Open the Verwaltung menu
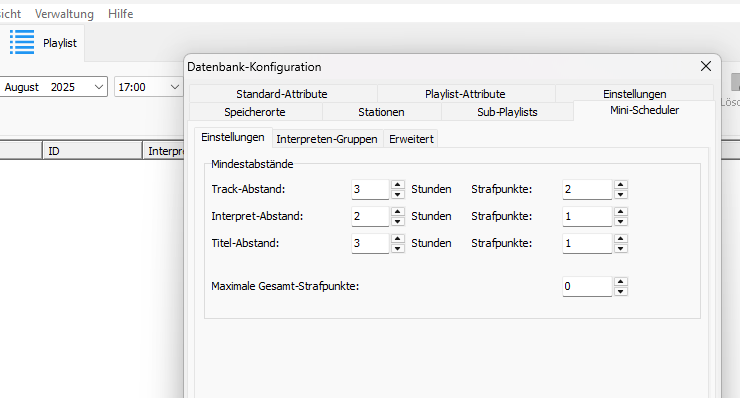This screenshot has height=398, width=740. coord(64,14)
